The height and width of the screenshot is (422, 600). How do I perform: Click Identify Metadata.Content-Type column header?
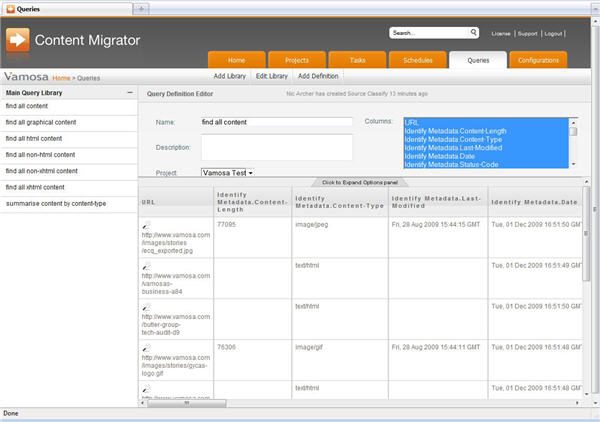coord(340,202)
